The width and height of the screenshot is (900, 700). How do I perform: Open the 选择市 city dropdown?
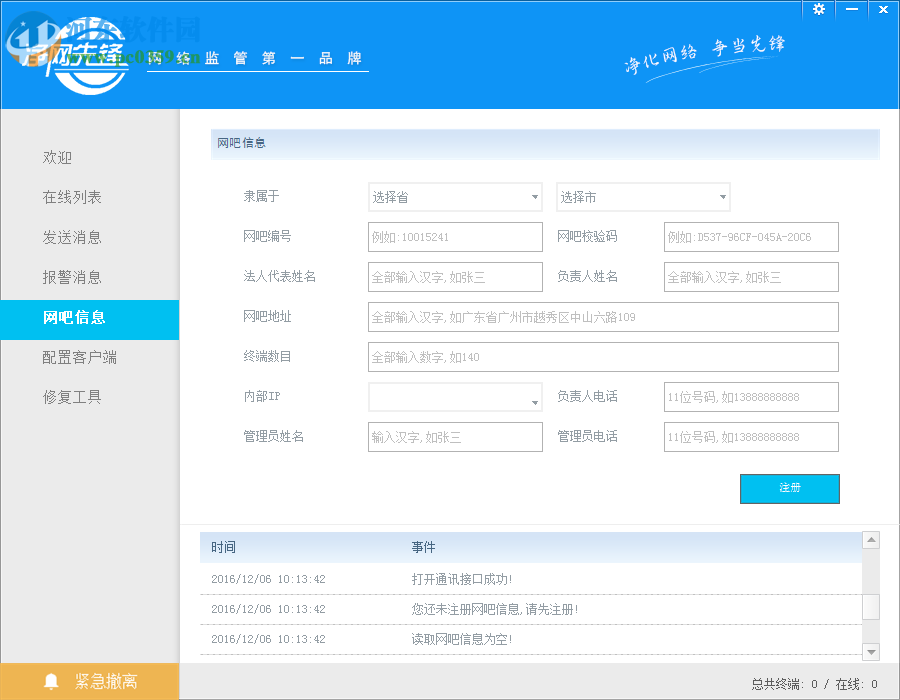coord(643,197)
